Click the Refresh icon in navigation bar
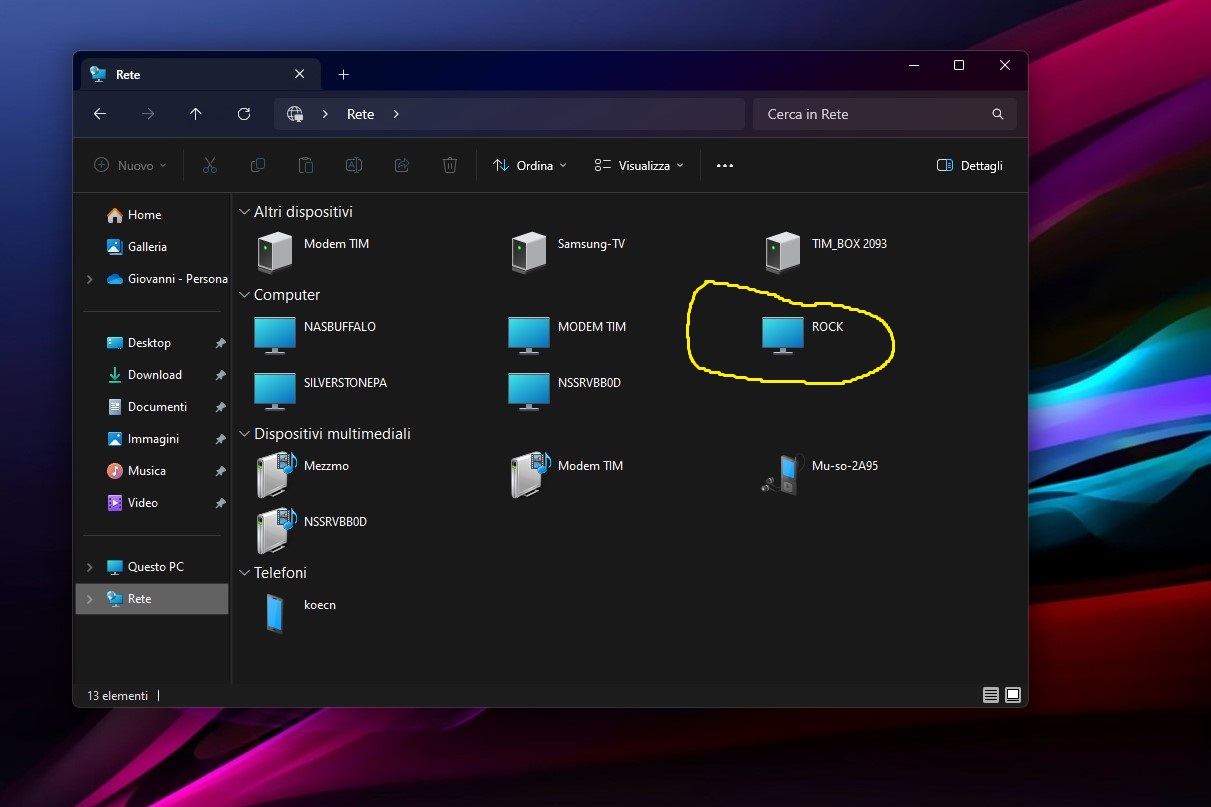1211x807 pixels. [x=243, y=114]
